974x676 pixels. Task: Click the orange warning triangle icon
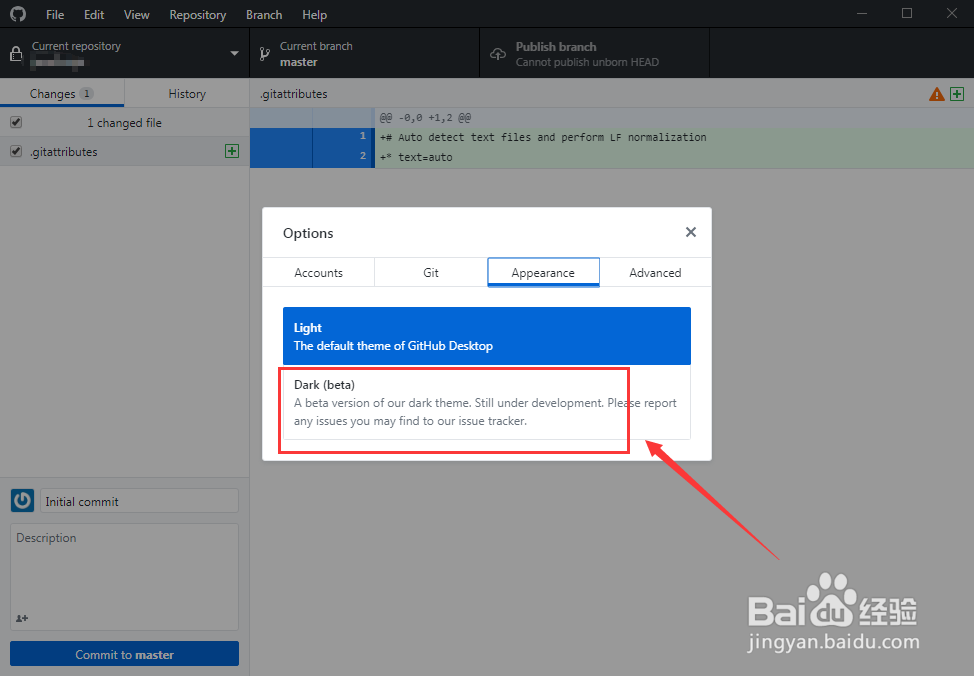[936, 94]
